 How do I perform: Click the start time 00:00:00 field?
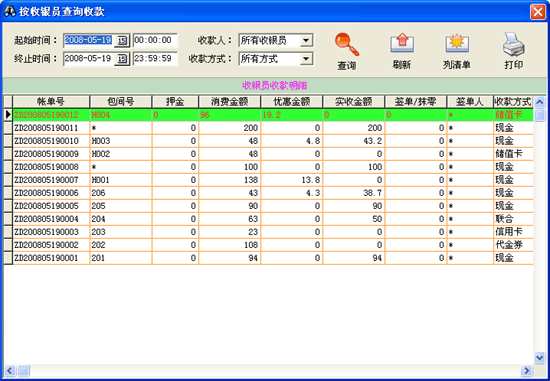point(155,40)
